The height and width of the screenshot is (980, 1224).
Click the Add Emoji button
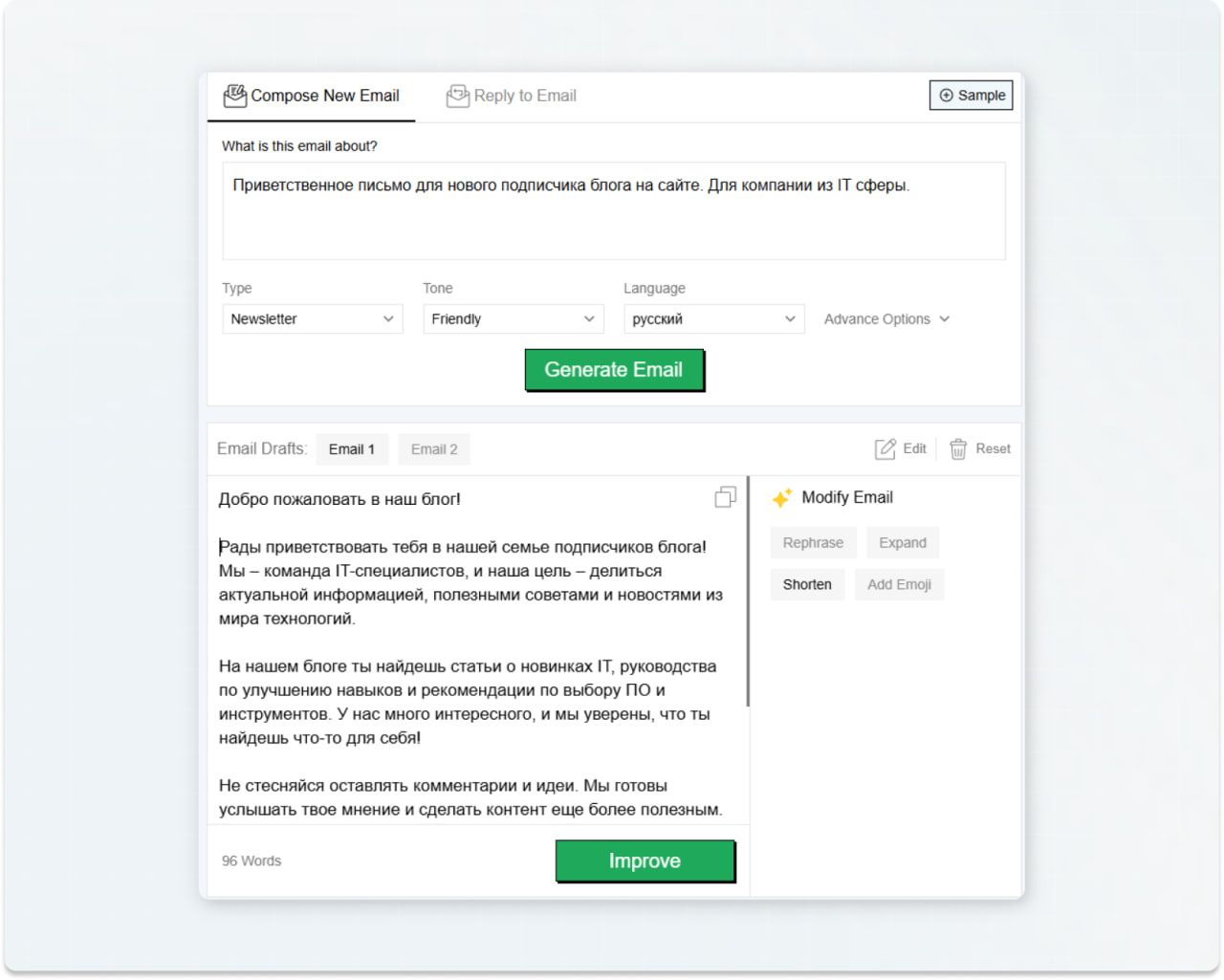coord(899,585)
